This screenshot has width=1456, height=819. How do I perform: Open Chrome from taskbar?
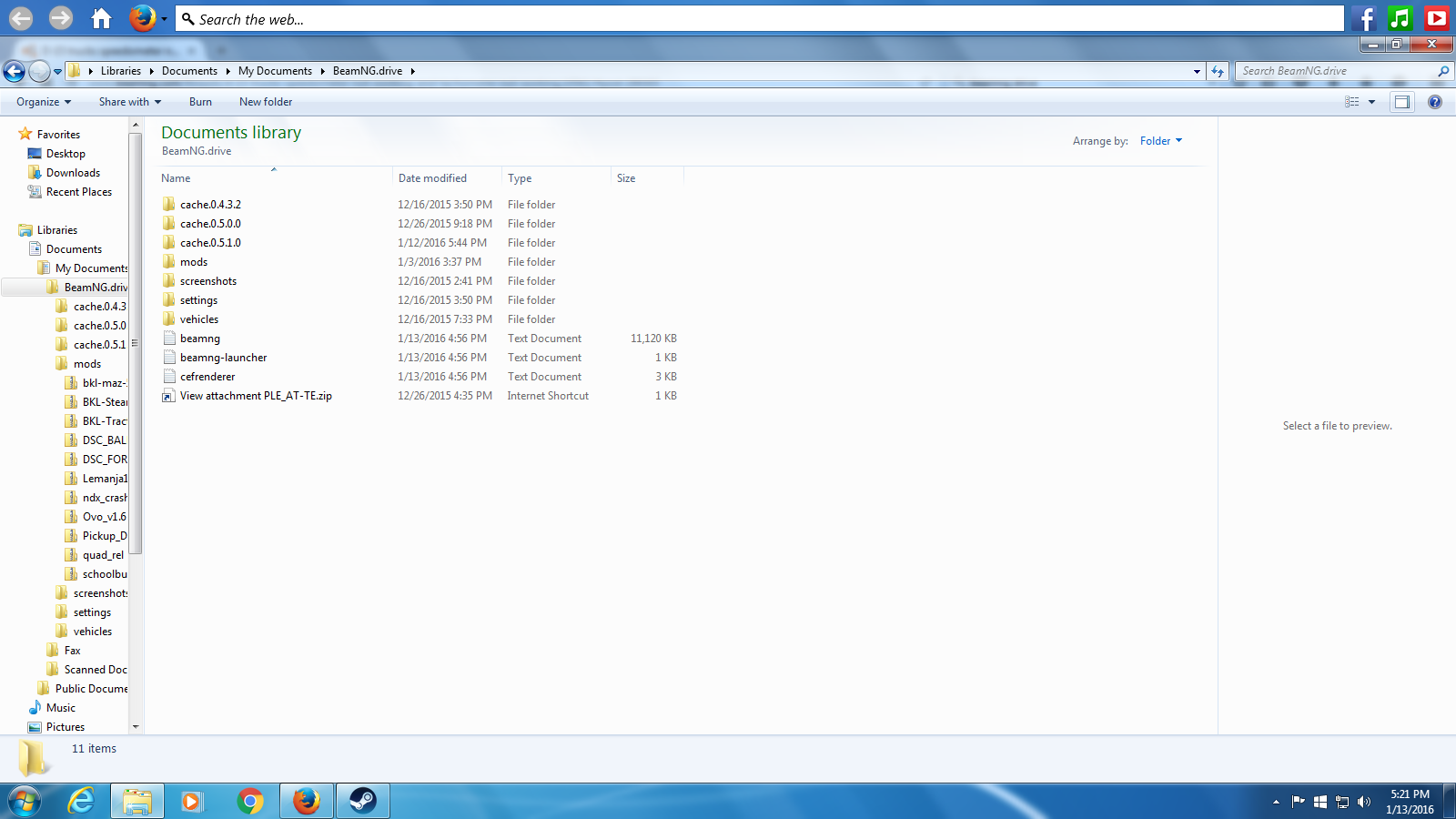[250, 802]
